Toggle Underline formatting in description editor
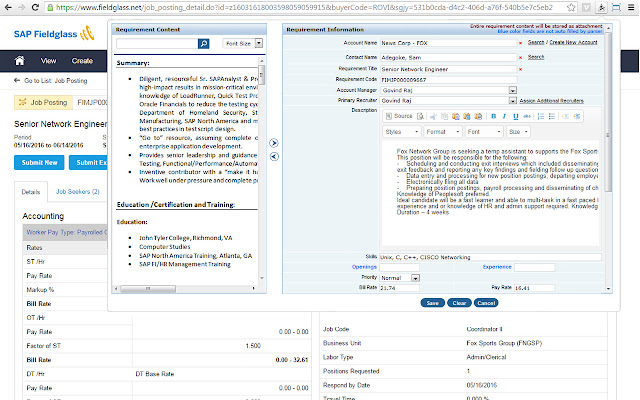This screenshot has height=400, width=640. pos(516,116)
